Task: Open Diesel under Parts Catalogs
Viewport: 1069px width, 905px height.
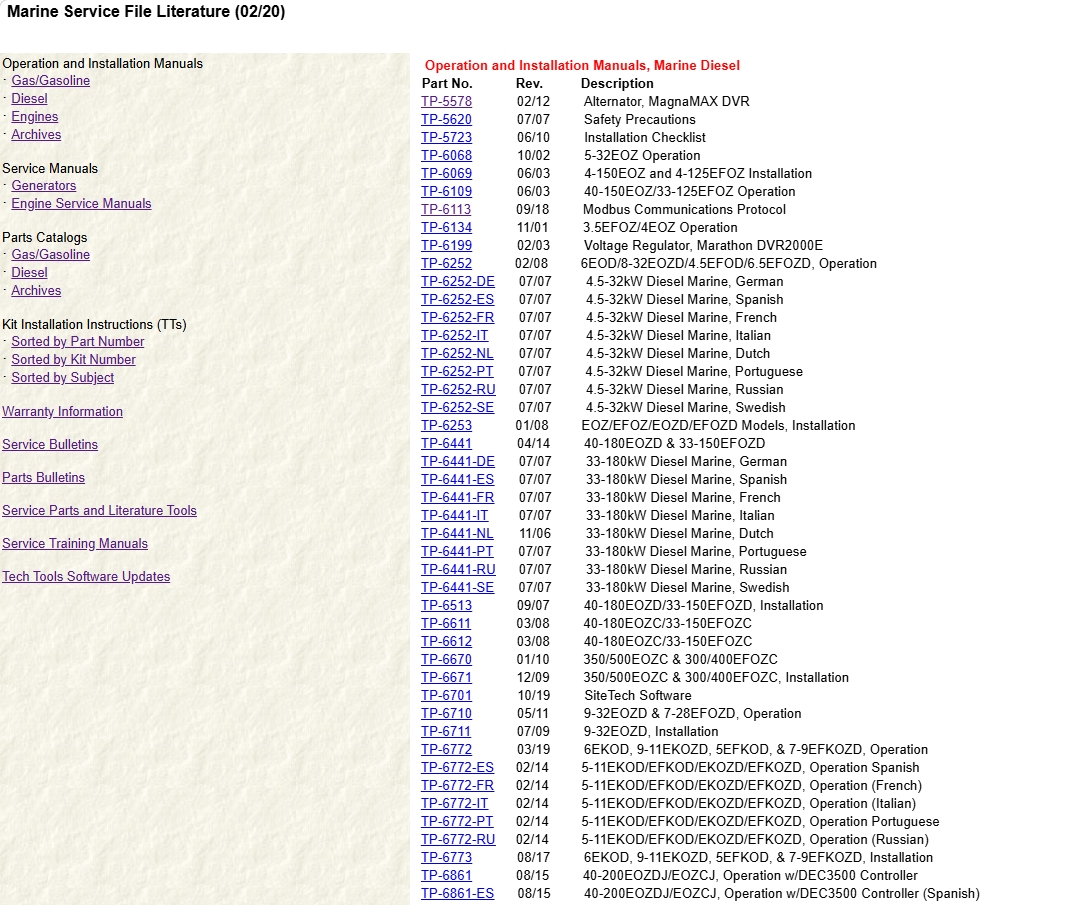Action: [x=29, y=273]
